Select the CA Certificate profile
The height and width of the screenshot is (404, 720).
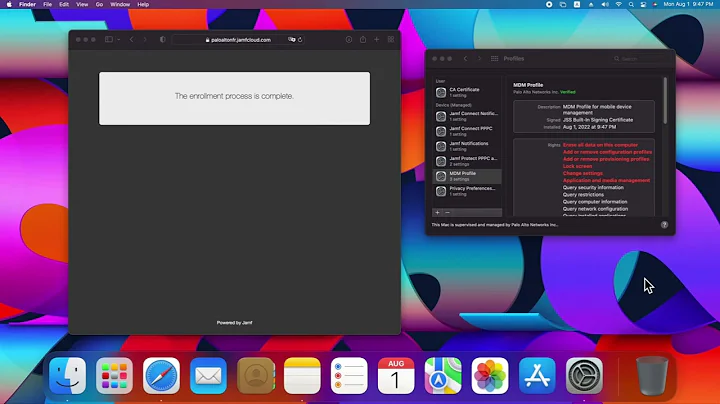pyautogui.click(x=467, y=92)
